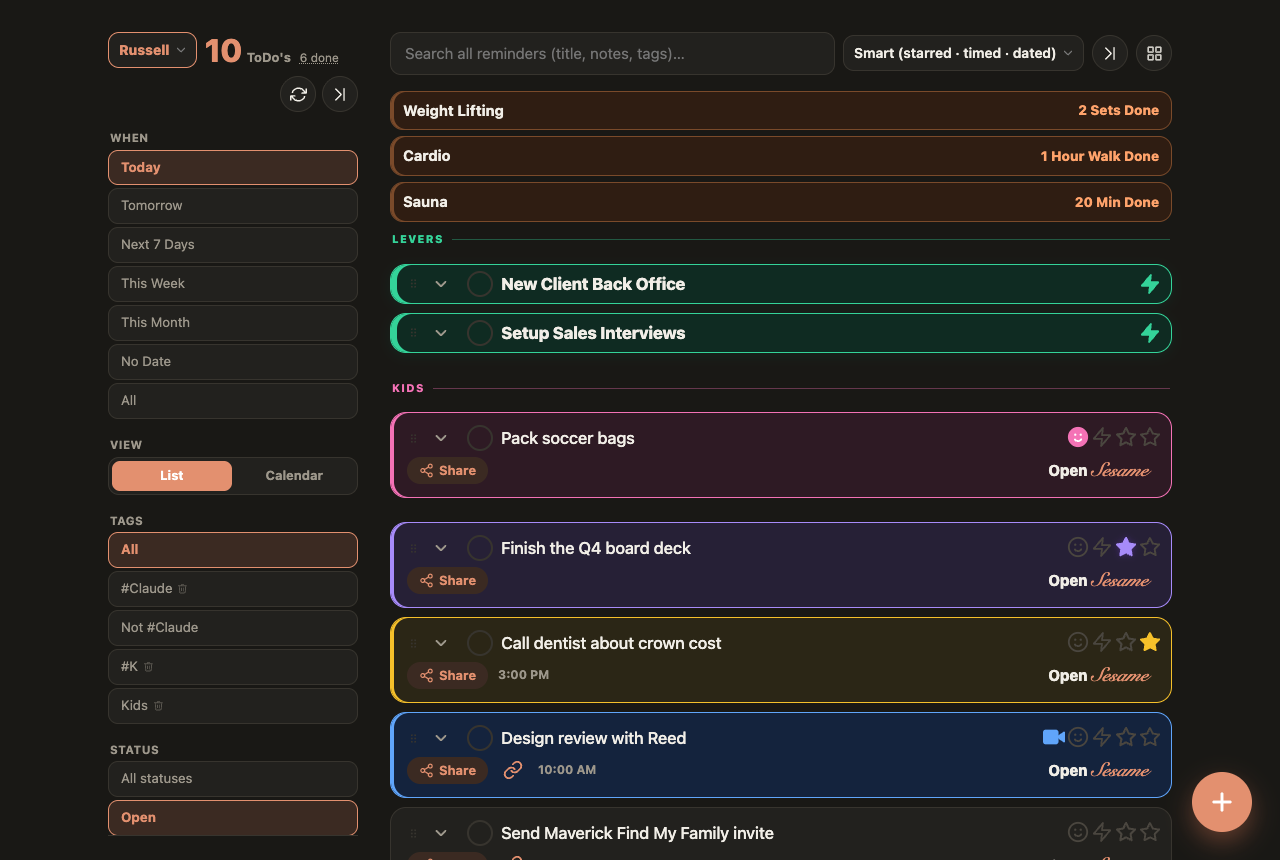The image size is (1280, 860).
Task: Add a new reminder with plus button
Action: point(1222,802)
